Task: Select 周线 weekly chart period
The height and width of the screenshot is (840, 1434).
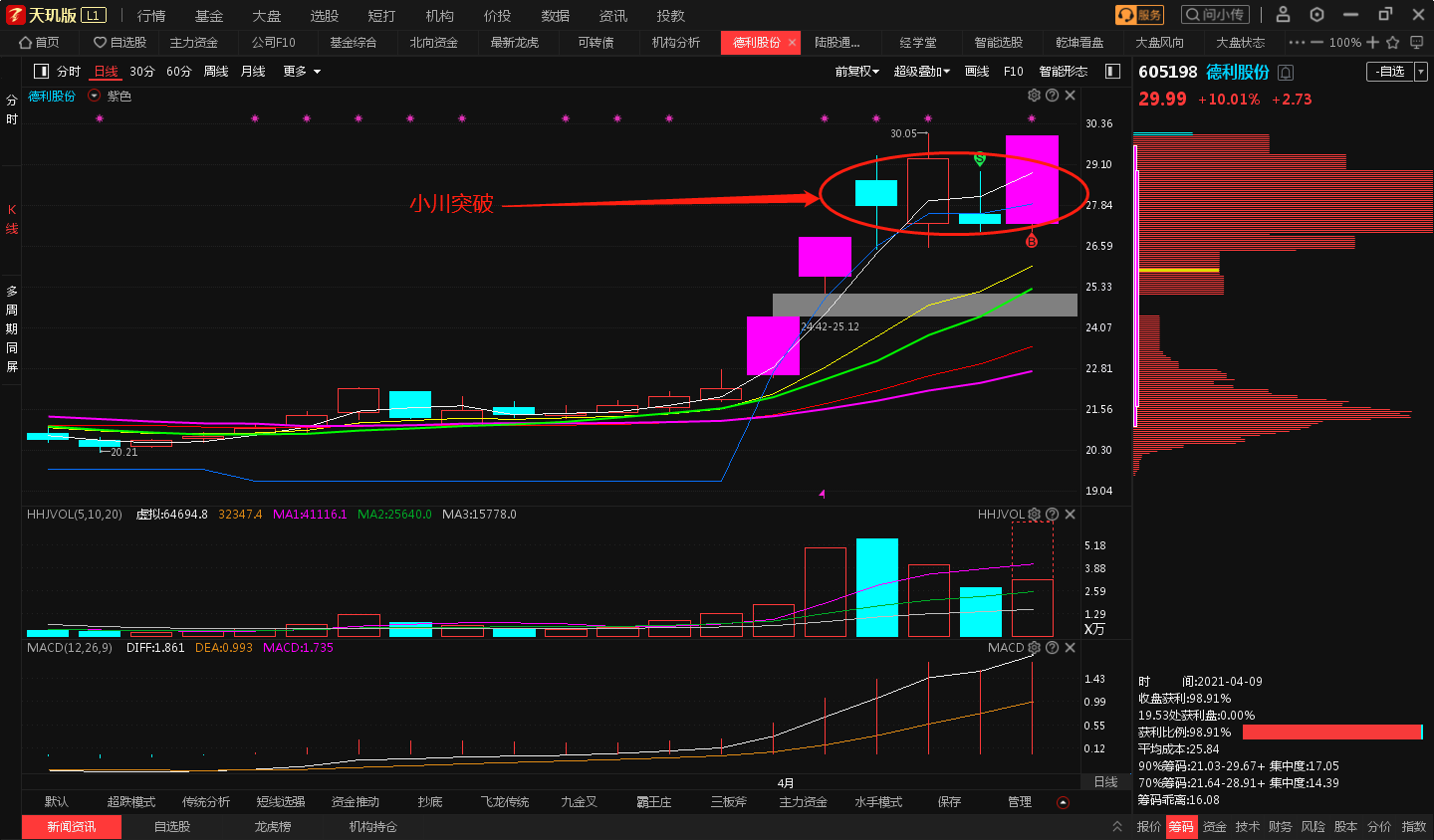Action: coord(216,72)
